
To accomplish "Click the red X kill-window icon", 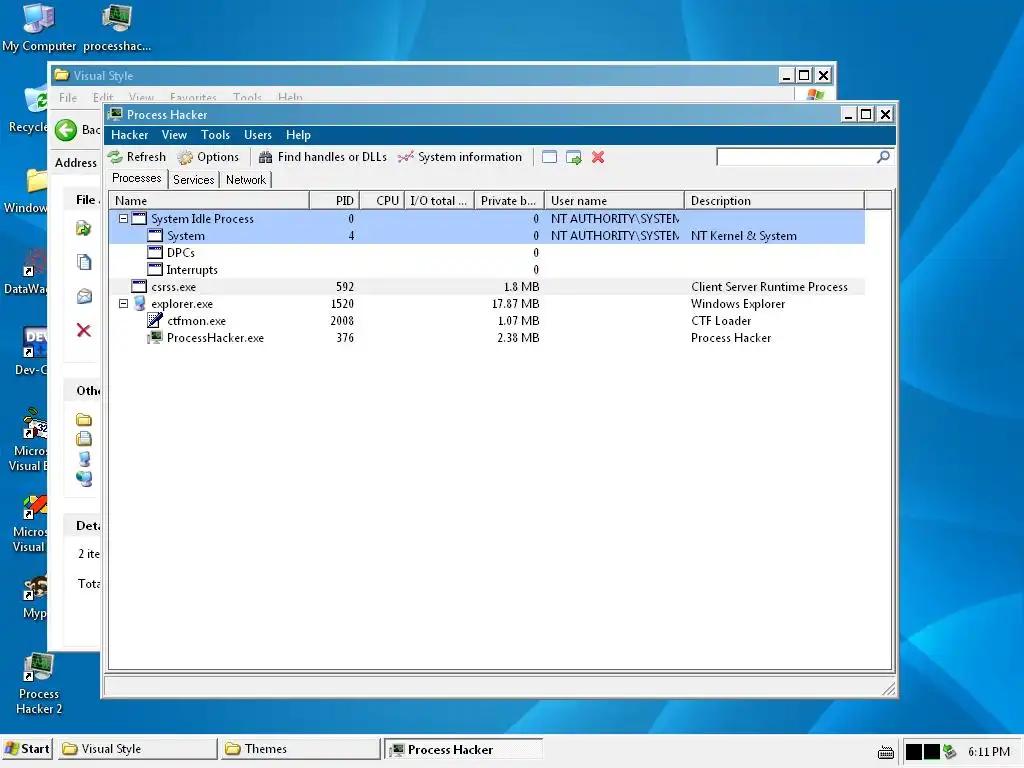I will pyautogui.click(x=598, y=157).
